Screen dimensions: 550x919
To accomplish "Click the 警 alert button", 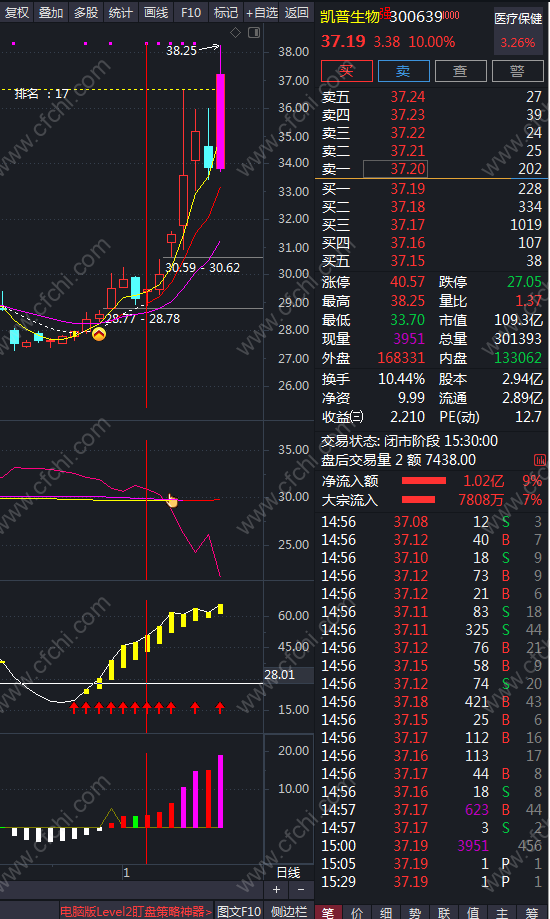I will click(x=517, y=72).
